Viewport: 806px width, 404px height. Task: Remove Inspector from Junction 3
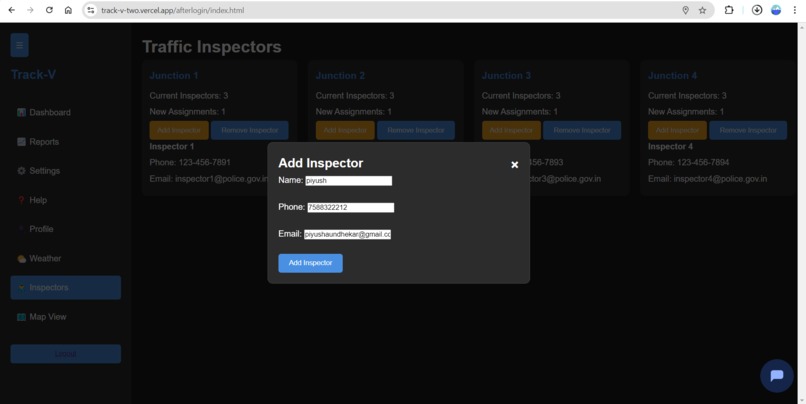click(582, 131)
